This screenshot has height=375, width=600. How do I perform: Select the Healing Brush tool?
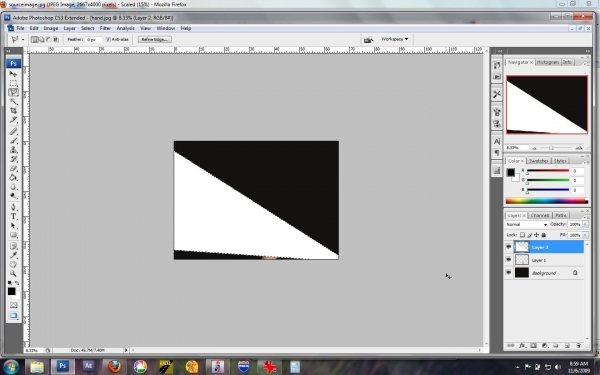point(13,131)
